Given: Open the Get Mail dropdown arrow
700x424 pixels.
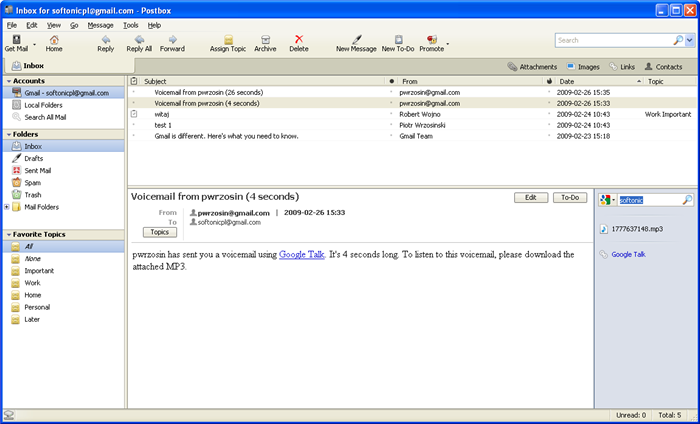Looking at the screenshot, I should click(34, 44).
